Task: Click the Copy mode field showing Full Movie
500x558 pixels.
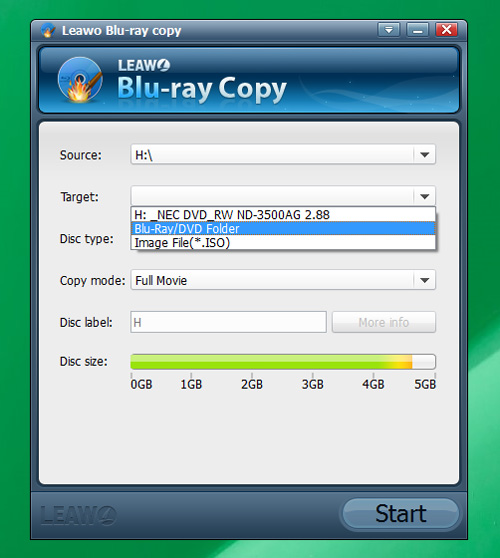Action: pos(283,280)
